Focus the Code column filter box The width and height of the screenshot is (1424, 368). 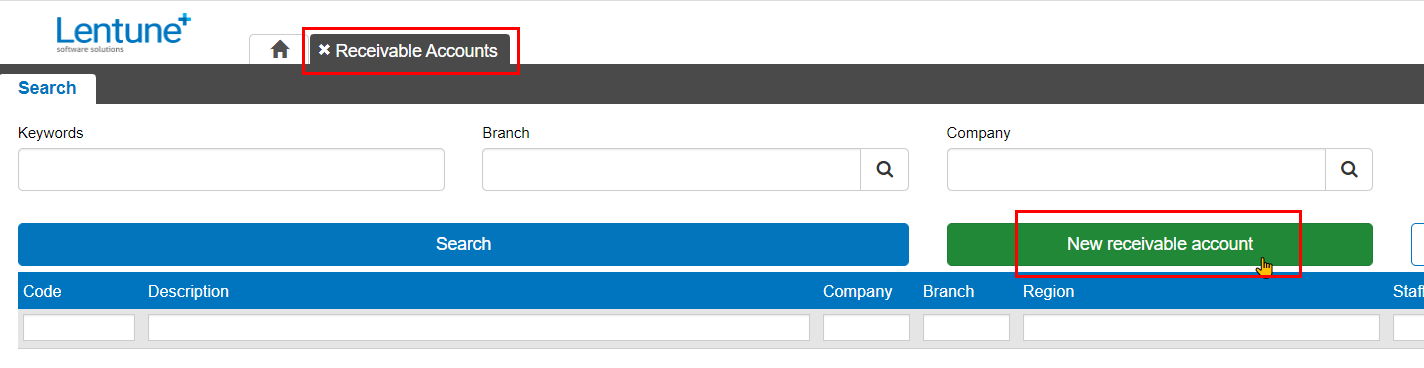point(79,328)
